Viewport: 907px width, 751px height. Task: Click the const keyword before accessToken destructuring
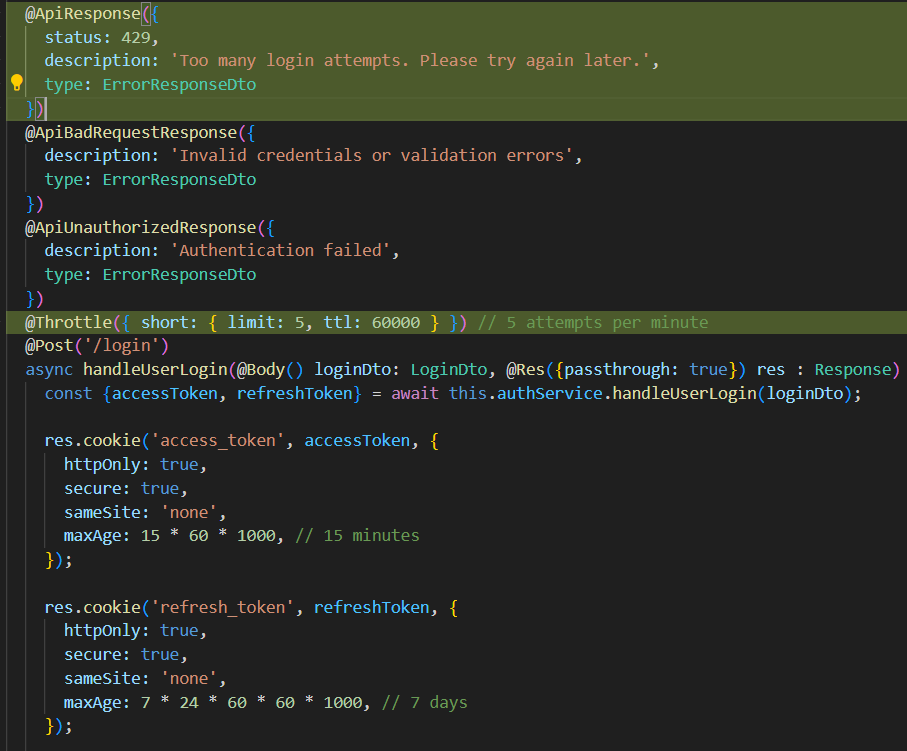pyautogui.click(x=68, y=393)
